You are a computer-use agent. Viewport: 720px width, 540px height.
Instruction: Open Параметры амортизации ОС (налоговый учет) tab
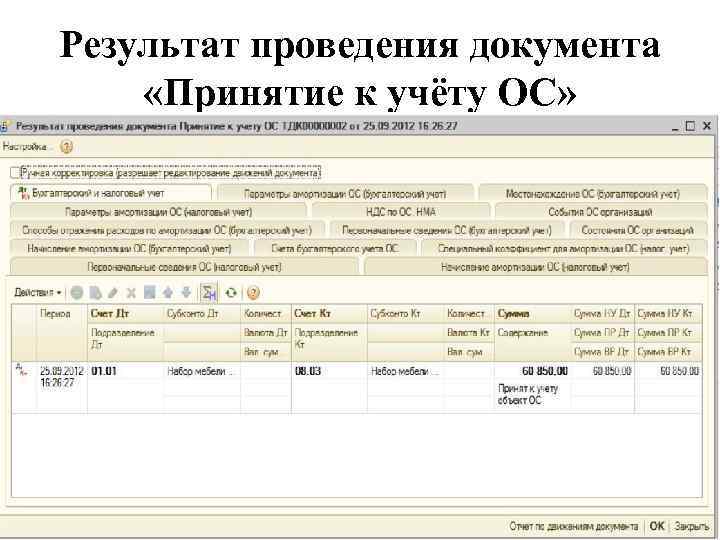(158, 212)
